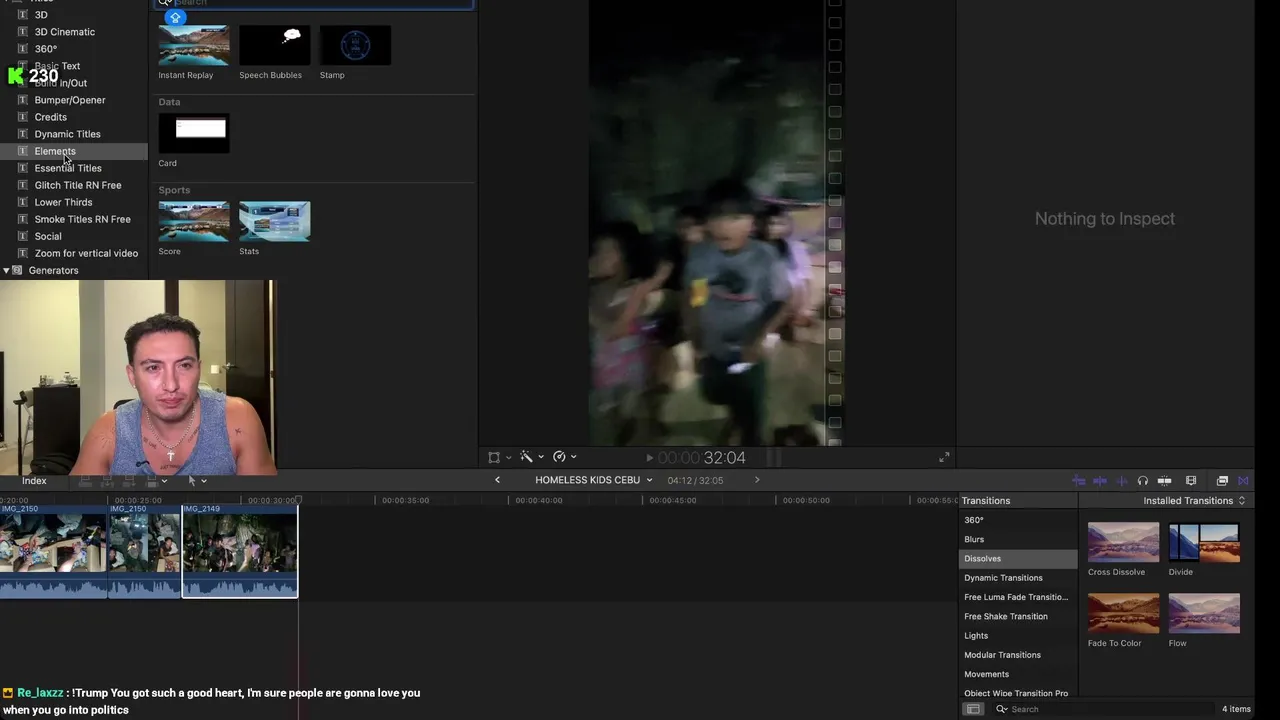Append selected clip to storyline
Image resolution: width=1280 pixels, height=720 pixels.
(x=129, y=481)
